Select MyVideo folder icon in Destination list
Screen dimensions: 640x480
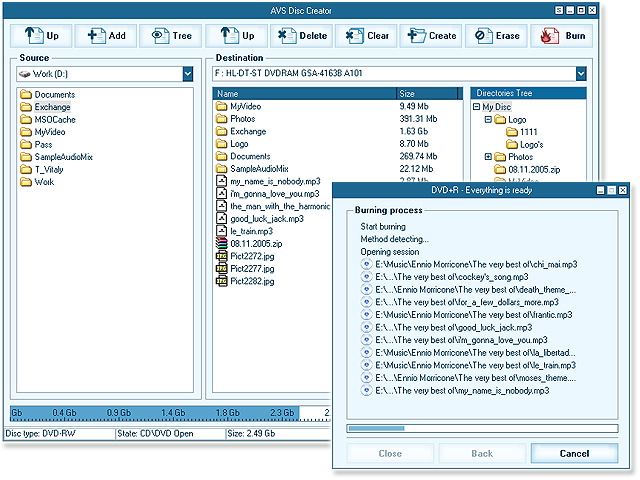coord(222,107)
